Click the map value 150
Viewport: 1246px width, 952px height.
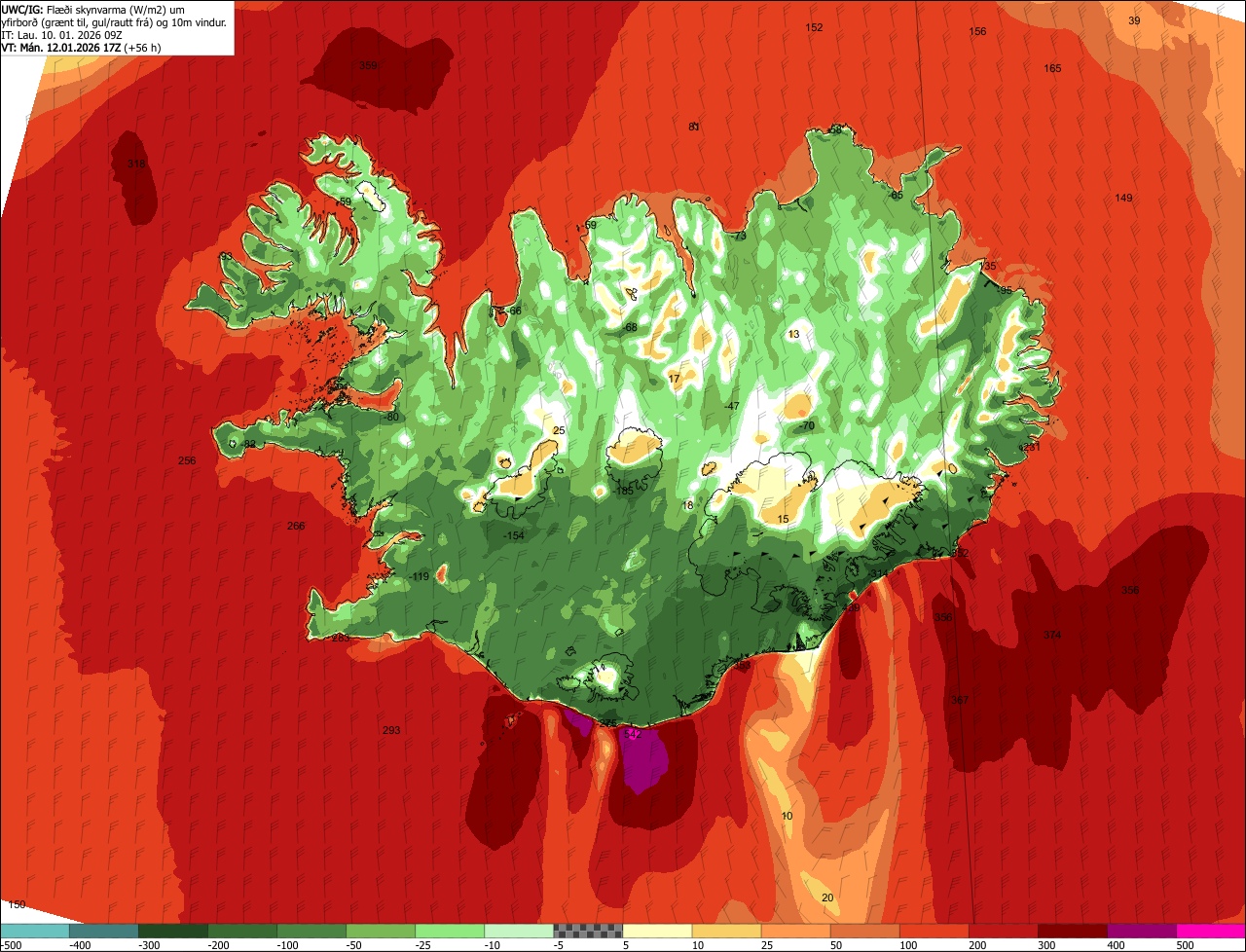pos(17,905)
